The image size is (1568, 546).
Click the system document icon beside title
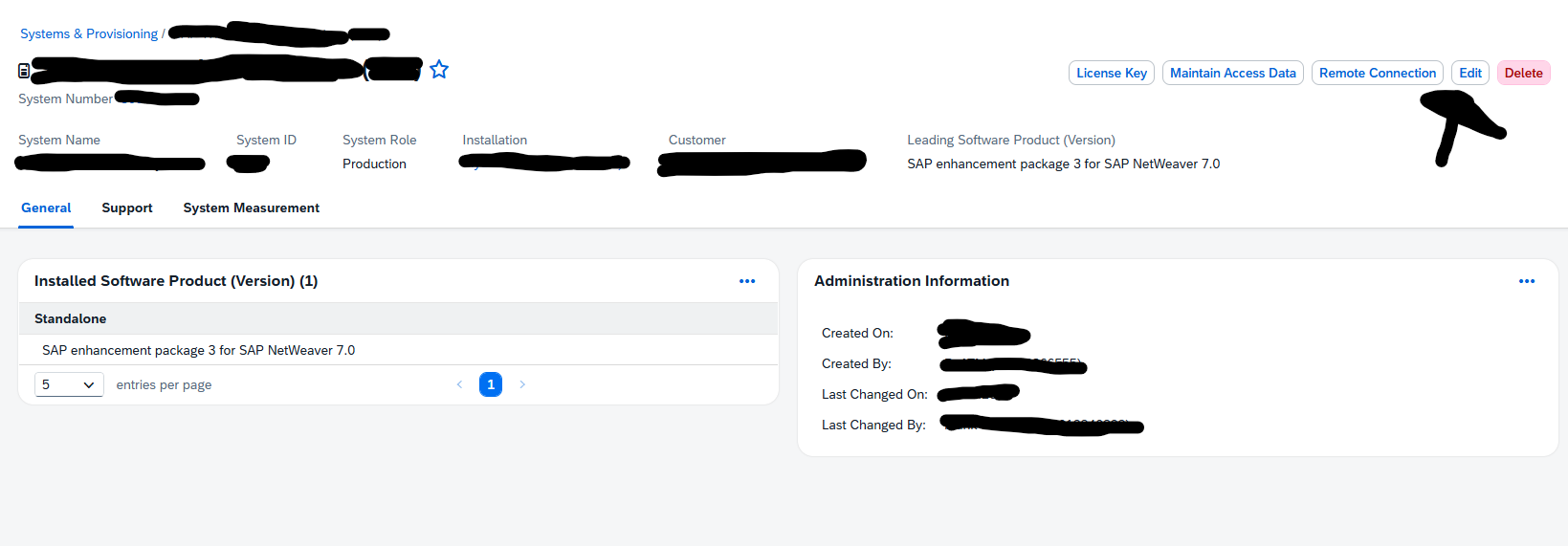24,71
